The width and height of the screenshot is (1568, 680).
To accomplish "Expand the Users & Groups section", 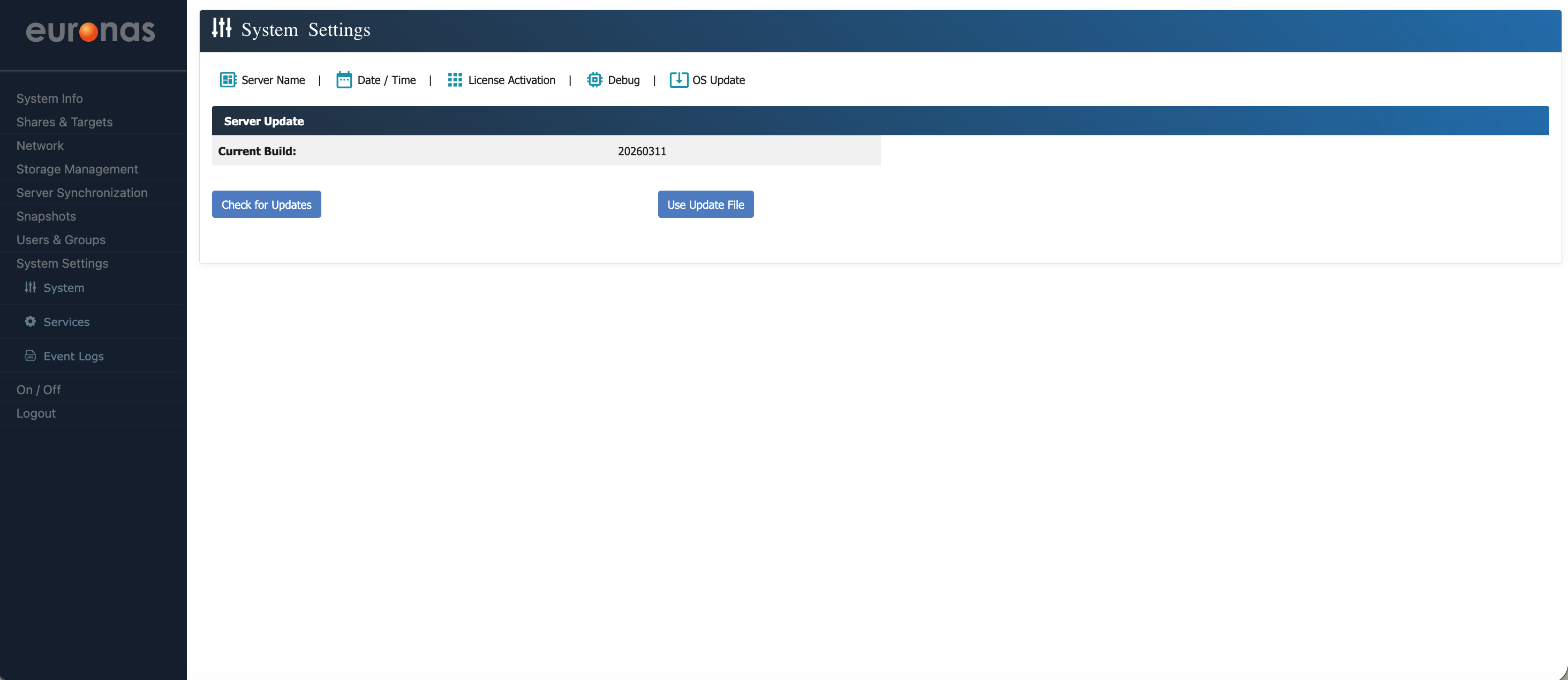I will point(61,240).
